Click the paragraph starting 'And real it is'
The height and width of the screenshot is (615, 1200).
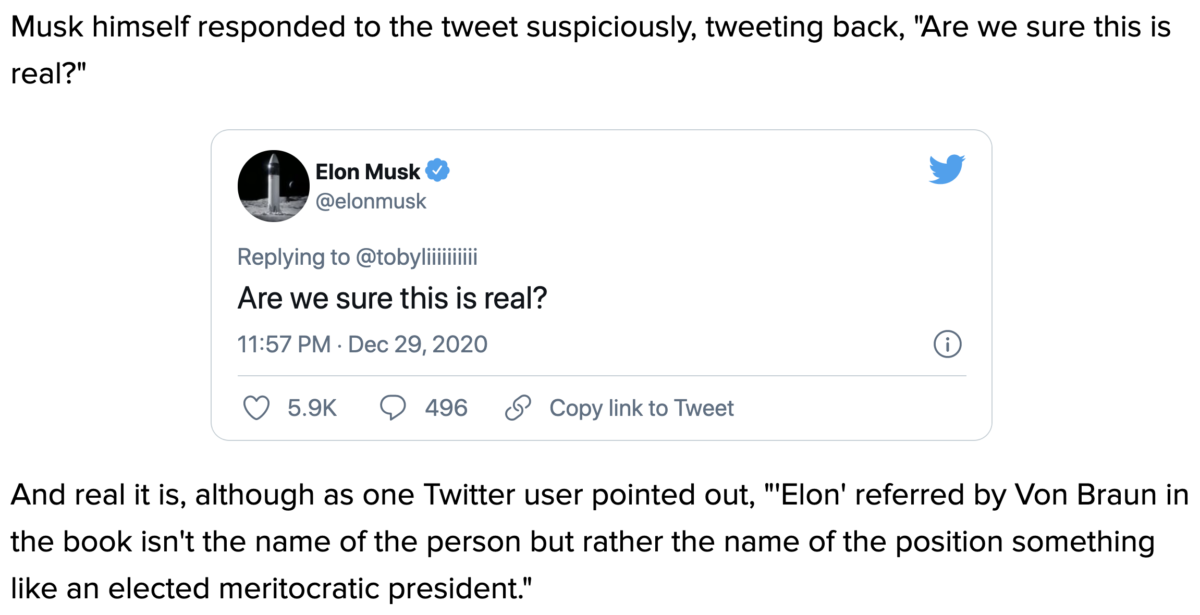596,543
